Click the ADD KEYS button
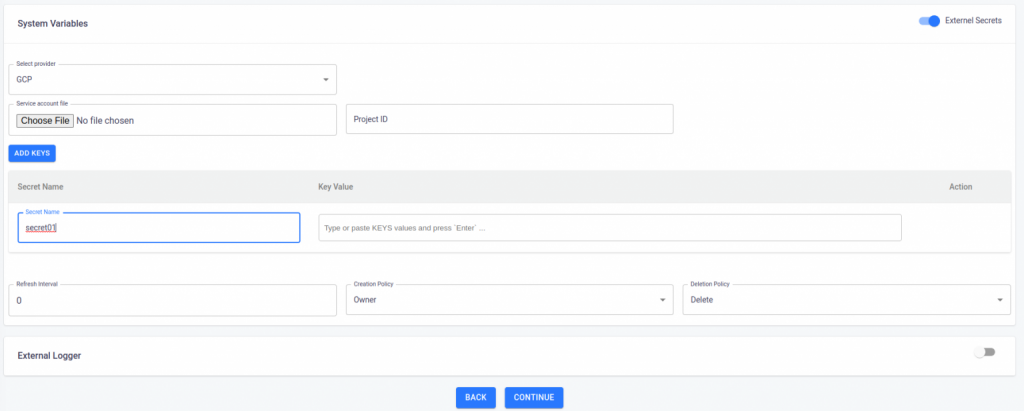1024x411 pixels. (x=32, y=153)
